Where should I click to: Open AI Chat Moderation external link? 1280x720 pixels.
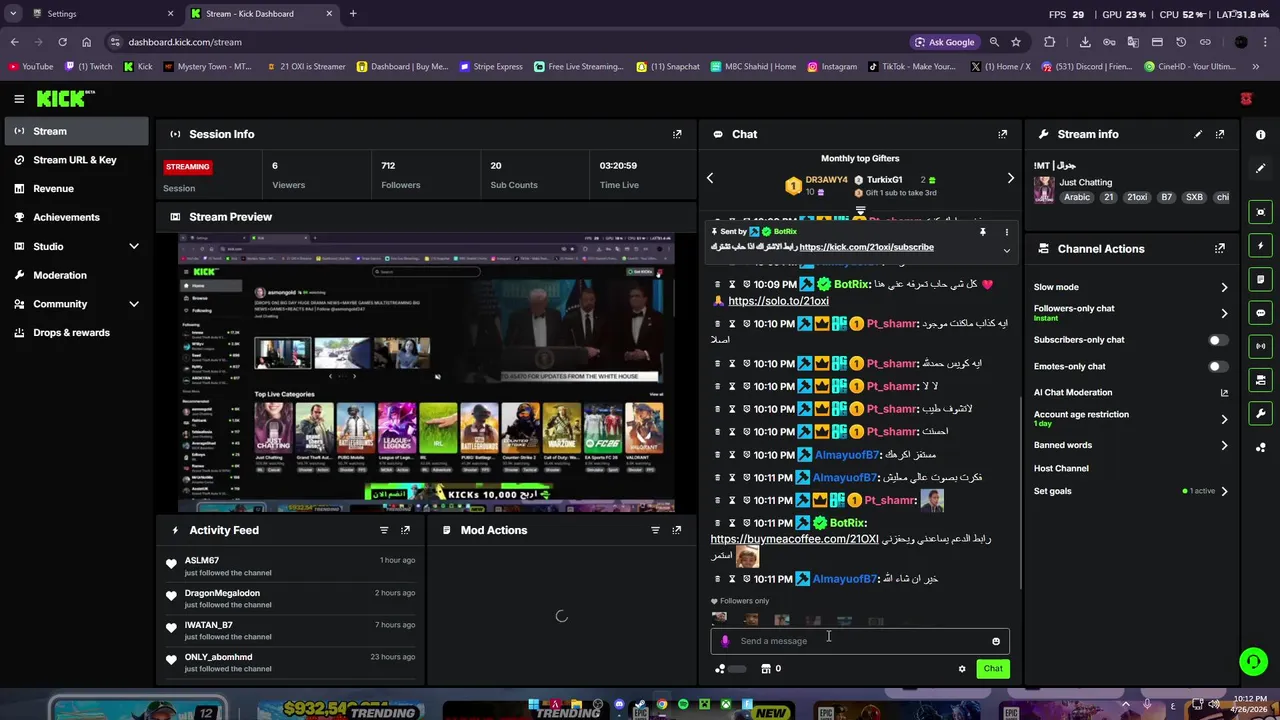tap(1224, 393)
